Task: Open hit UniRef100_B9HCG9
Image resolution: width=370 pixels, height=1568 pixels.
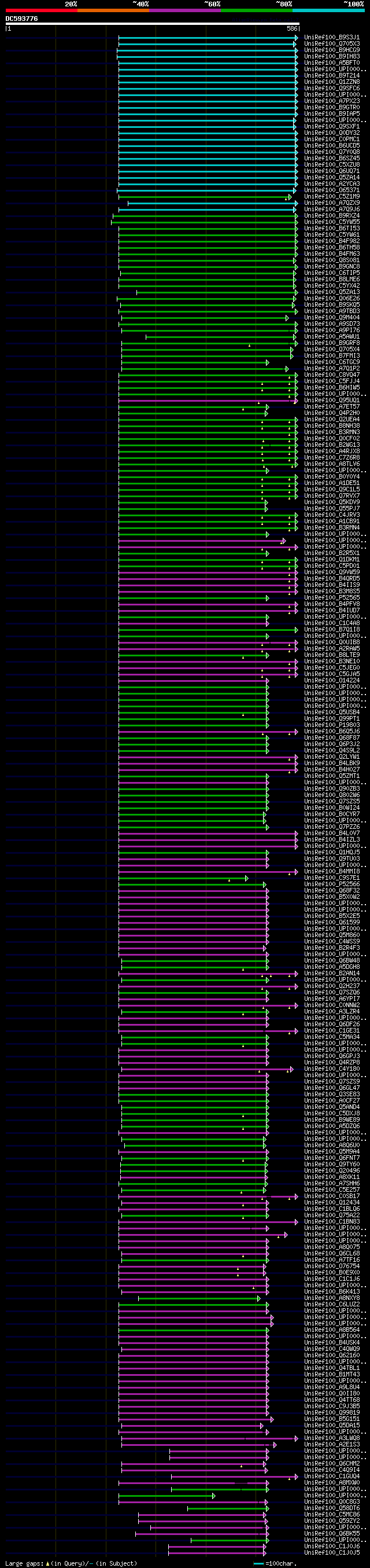Action: 332,50
